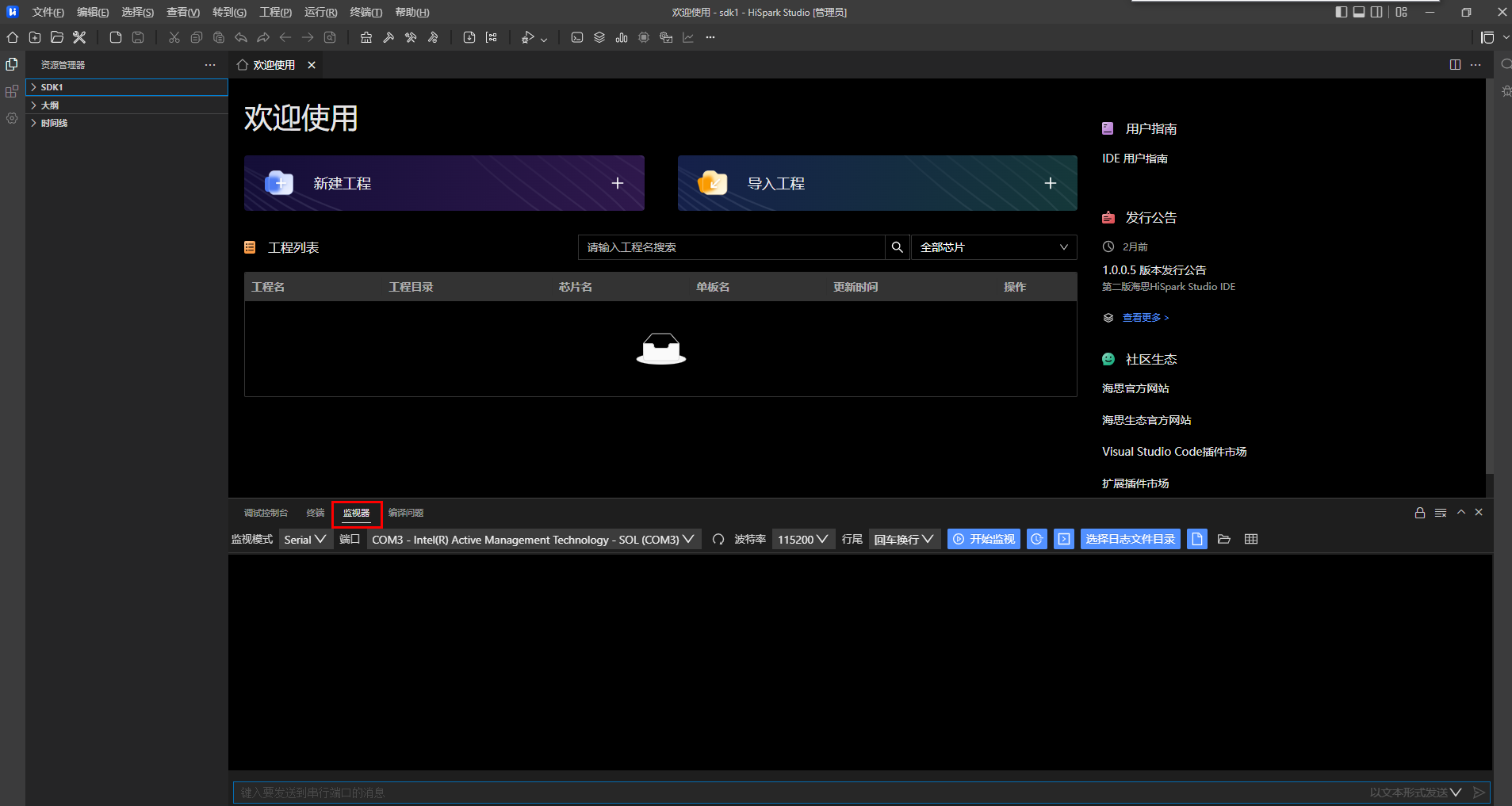Screen dimensions: 1512x806
Task: Click the terminal toolbar icon
Action: [577, 37]
